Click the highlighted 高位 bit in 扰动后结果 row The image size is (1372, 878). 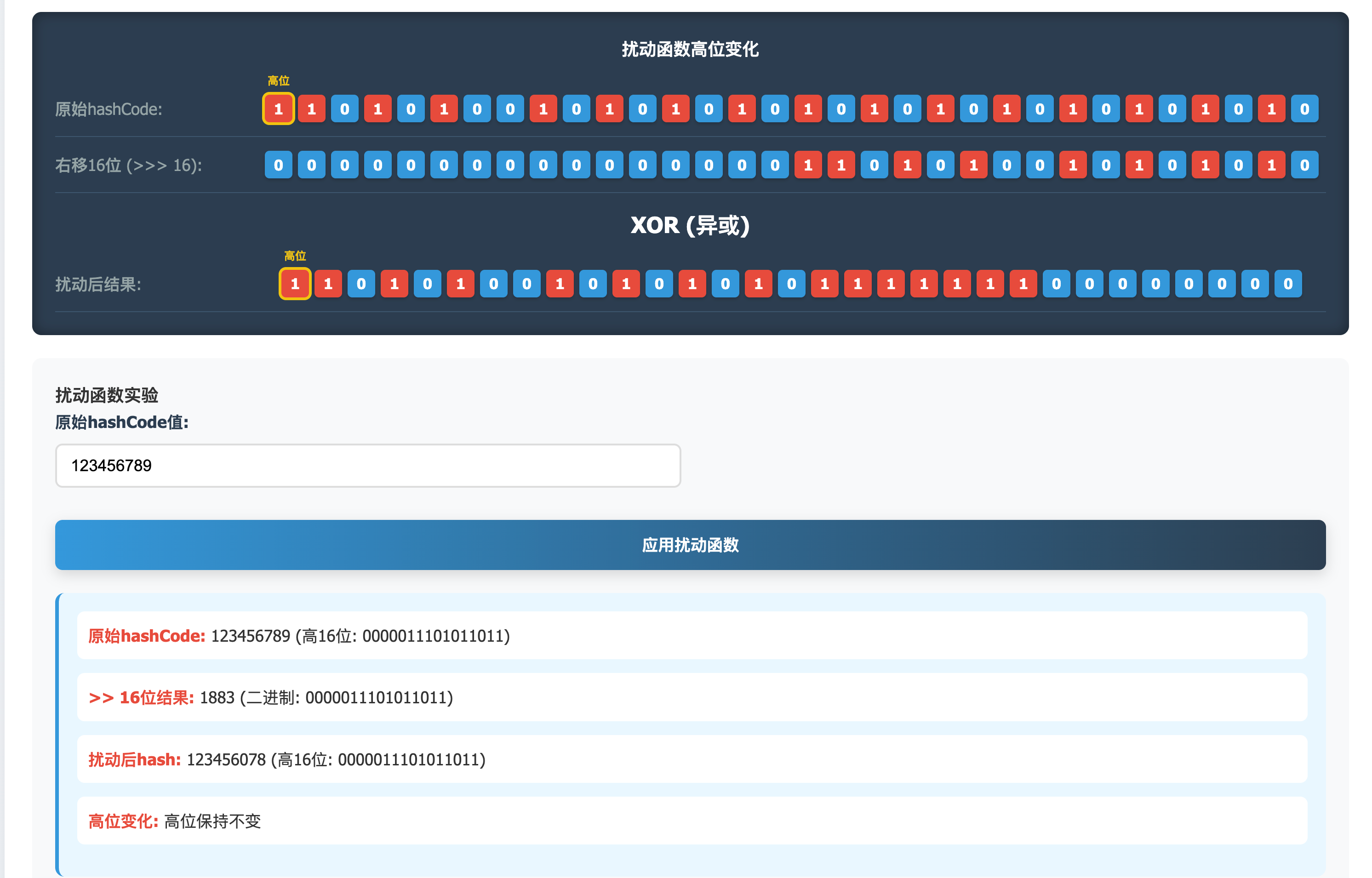coord(295,284)
